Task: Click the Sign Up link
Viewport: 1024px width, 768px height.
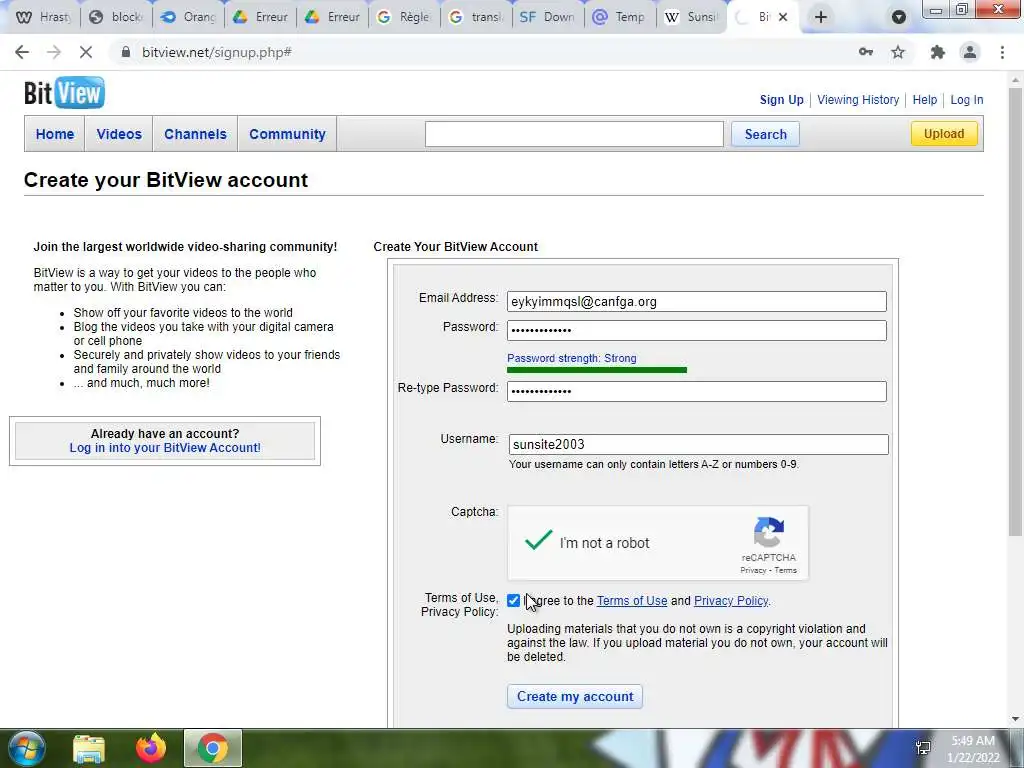Action: coord(782,100)
